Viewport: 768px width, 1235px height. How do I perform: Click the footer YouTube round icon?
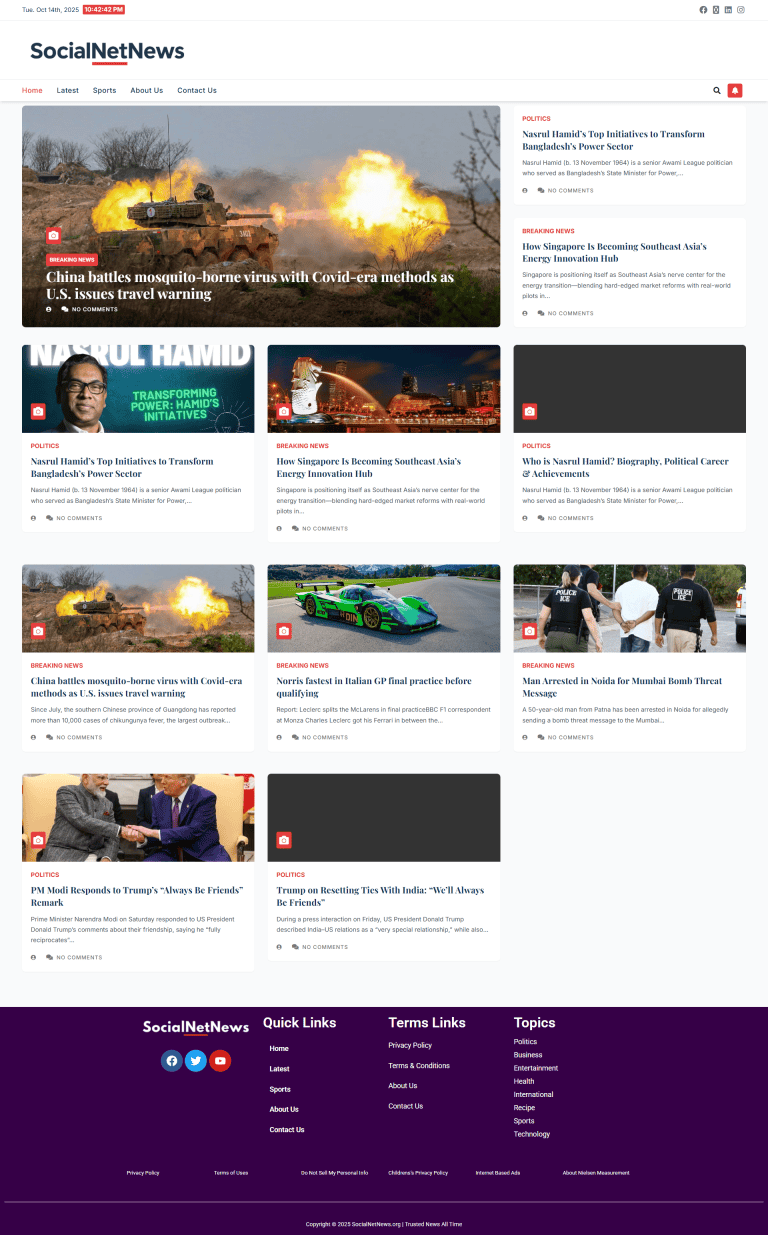click(x=220, y=1061)
